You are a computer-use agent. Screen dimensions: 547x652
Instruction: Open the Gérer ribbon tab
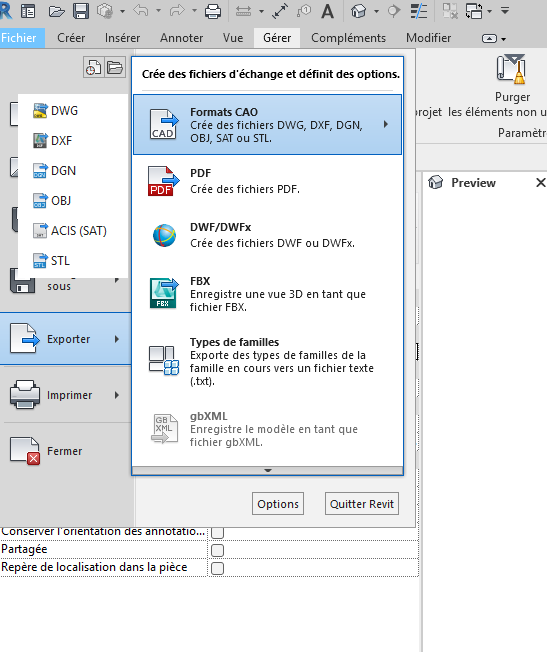(277, 38)
